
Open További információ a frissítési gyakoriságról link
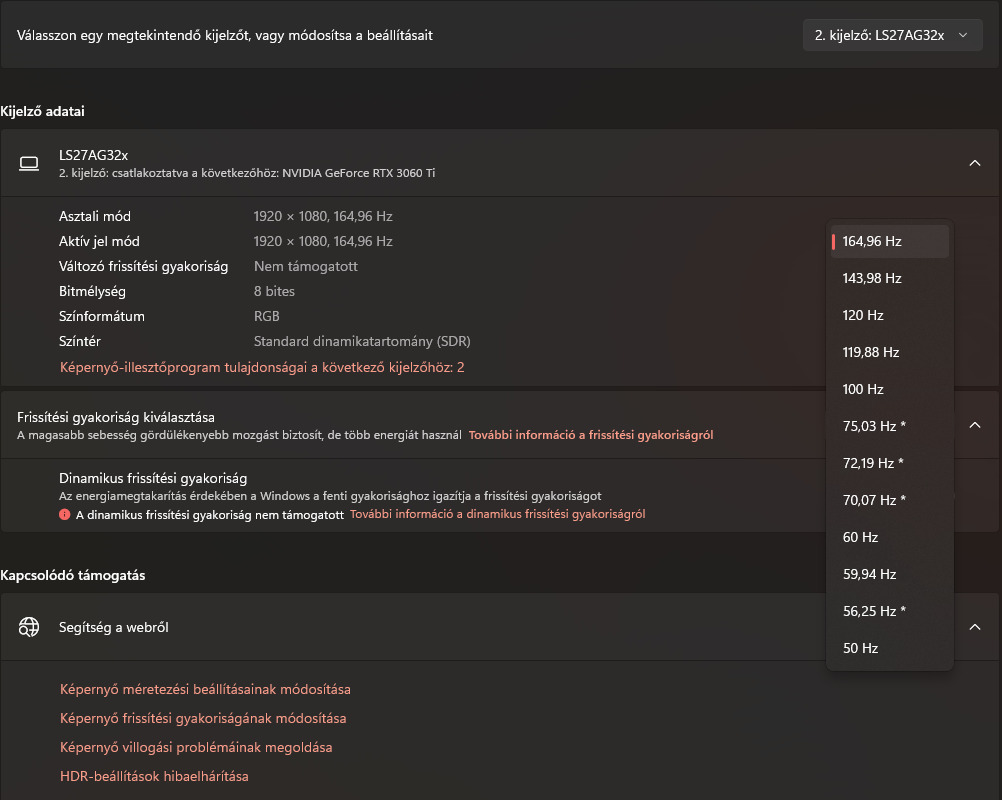coord(590,435)
